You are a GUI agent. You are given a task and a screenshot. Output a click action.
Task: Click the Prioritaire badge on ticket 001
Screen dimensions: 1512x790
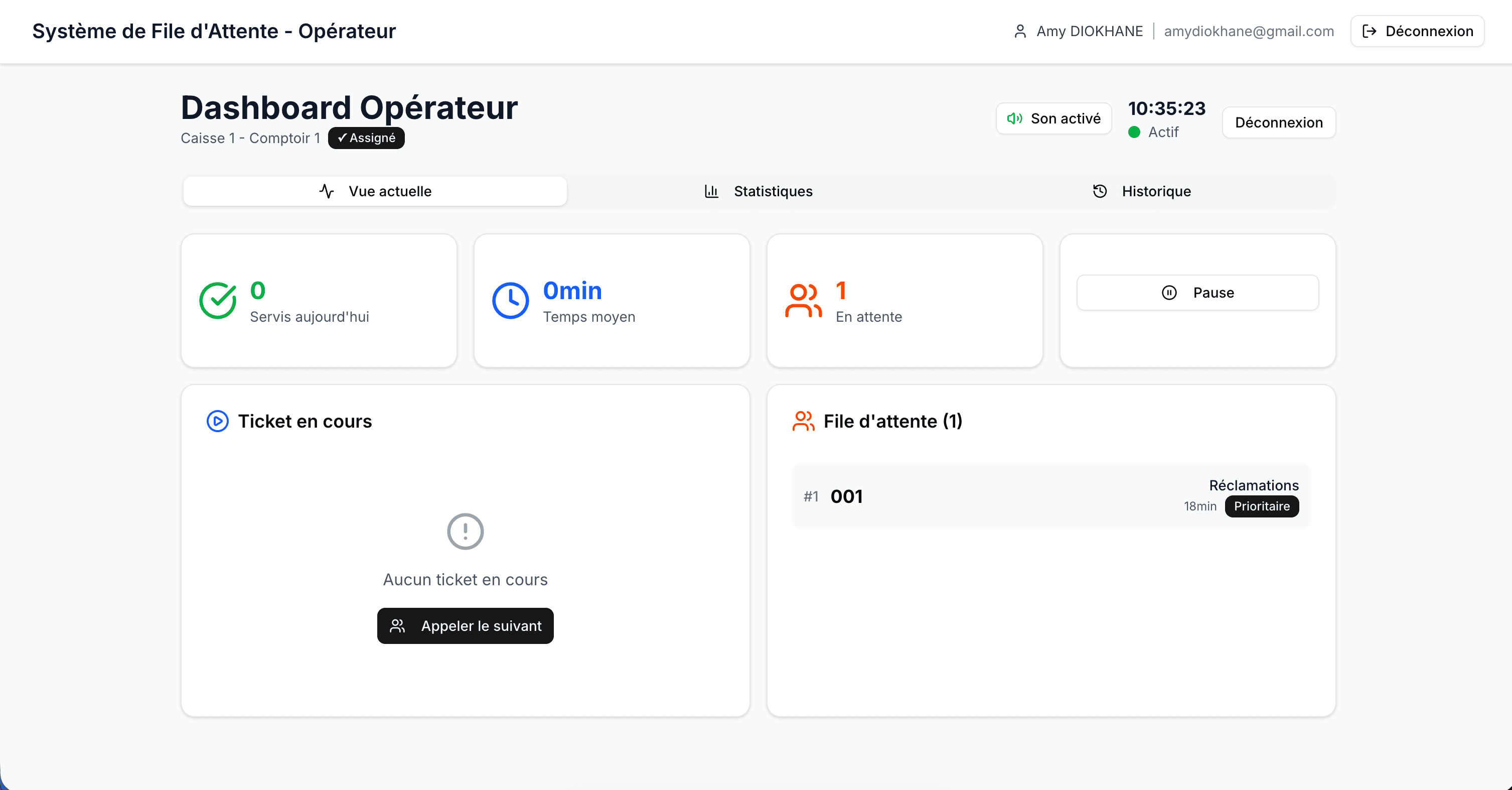click(x=1261, y=506)
